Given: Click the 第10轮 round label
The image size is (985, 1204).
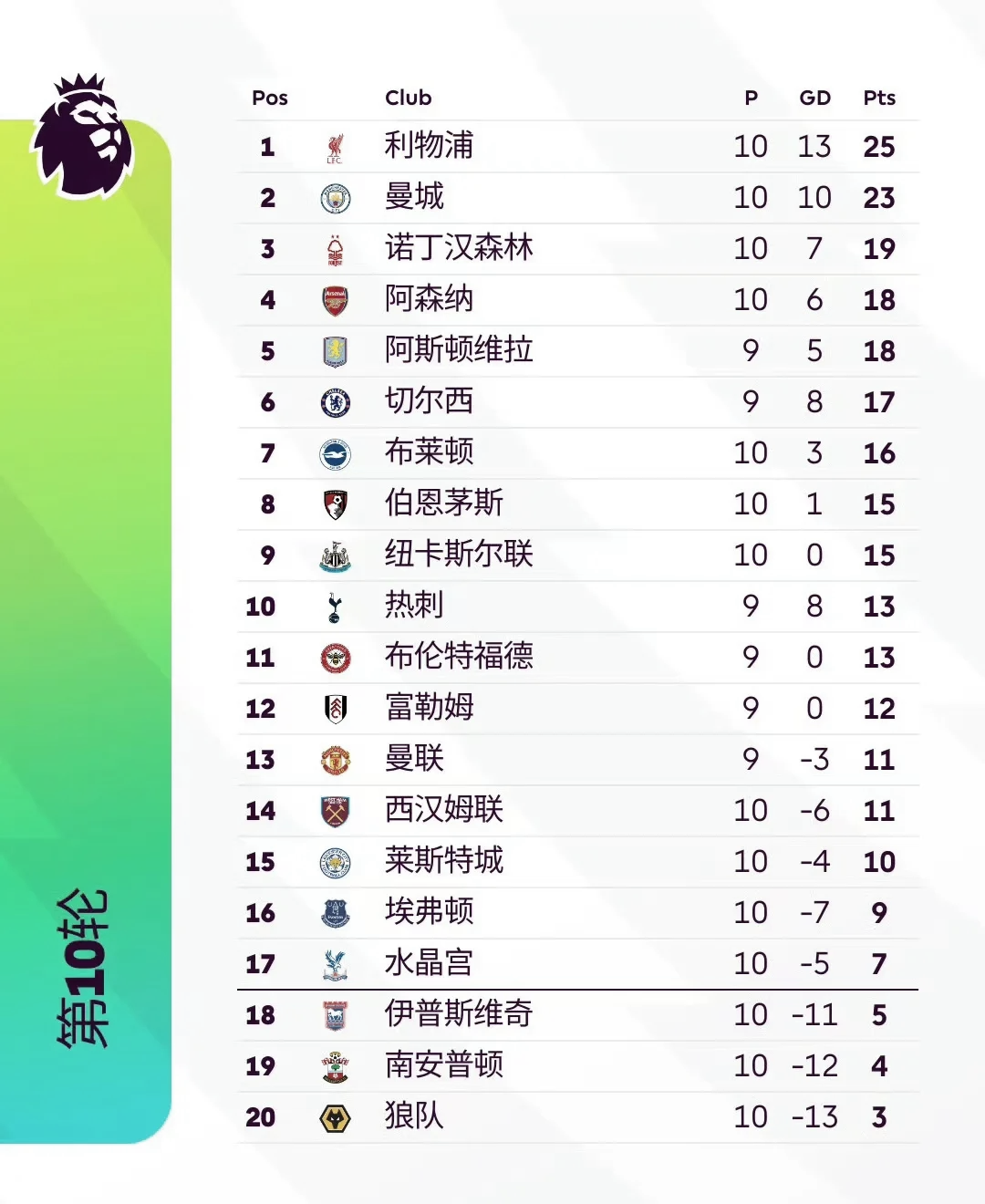Looking at the screenshot, I should (84, 967).
